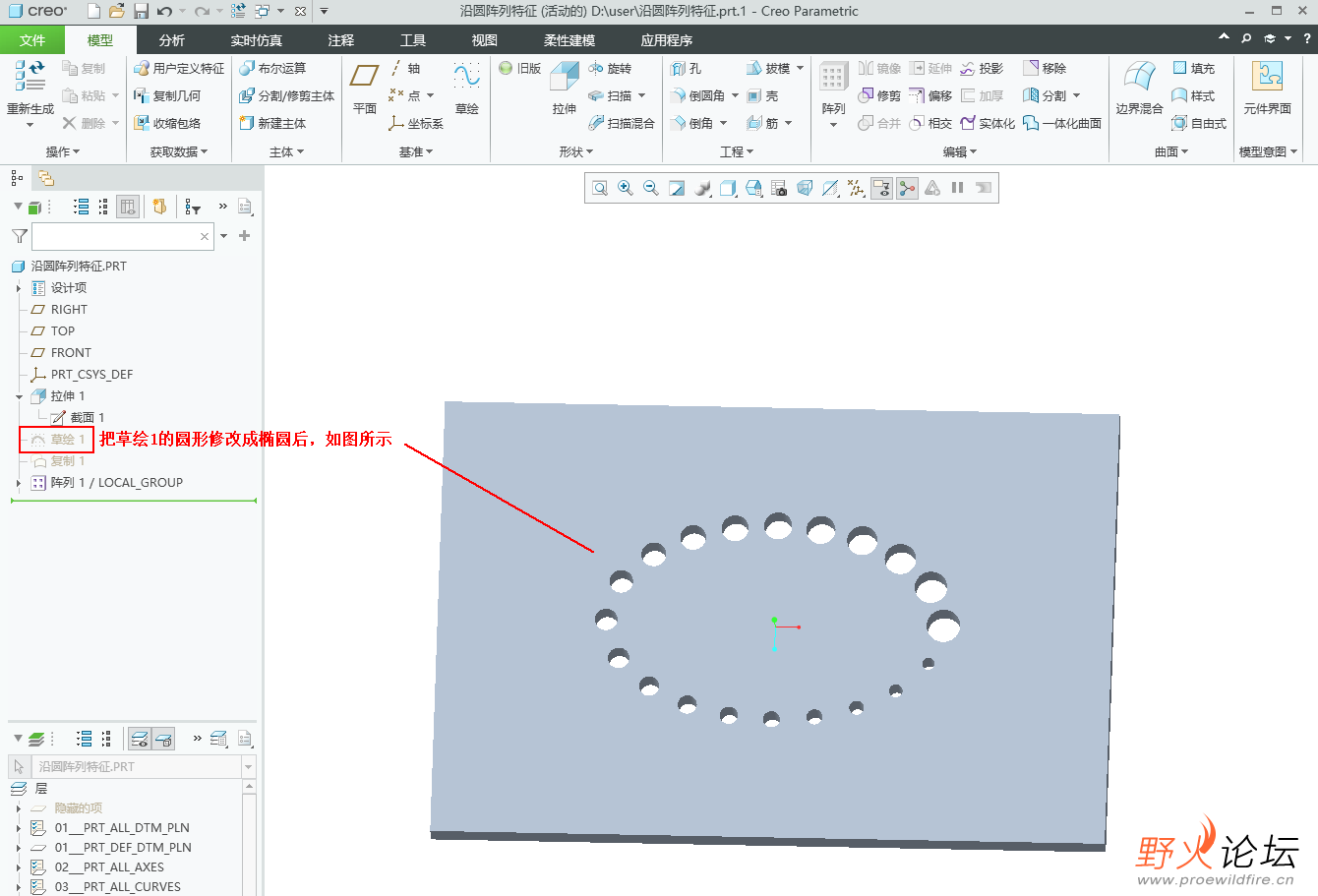Switch to the 视图 (View) tab
The image size is (1318, 896).
485,40
